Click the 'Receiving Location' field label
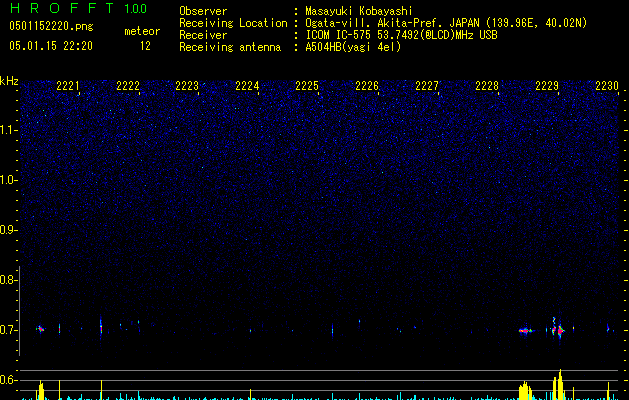 [x=233, y=23]
